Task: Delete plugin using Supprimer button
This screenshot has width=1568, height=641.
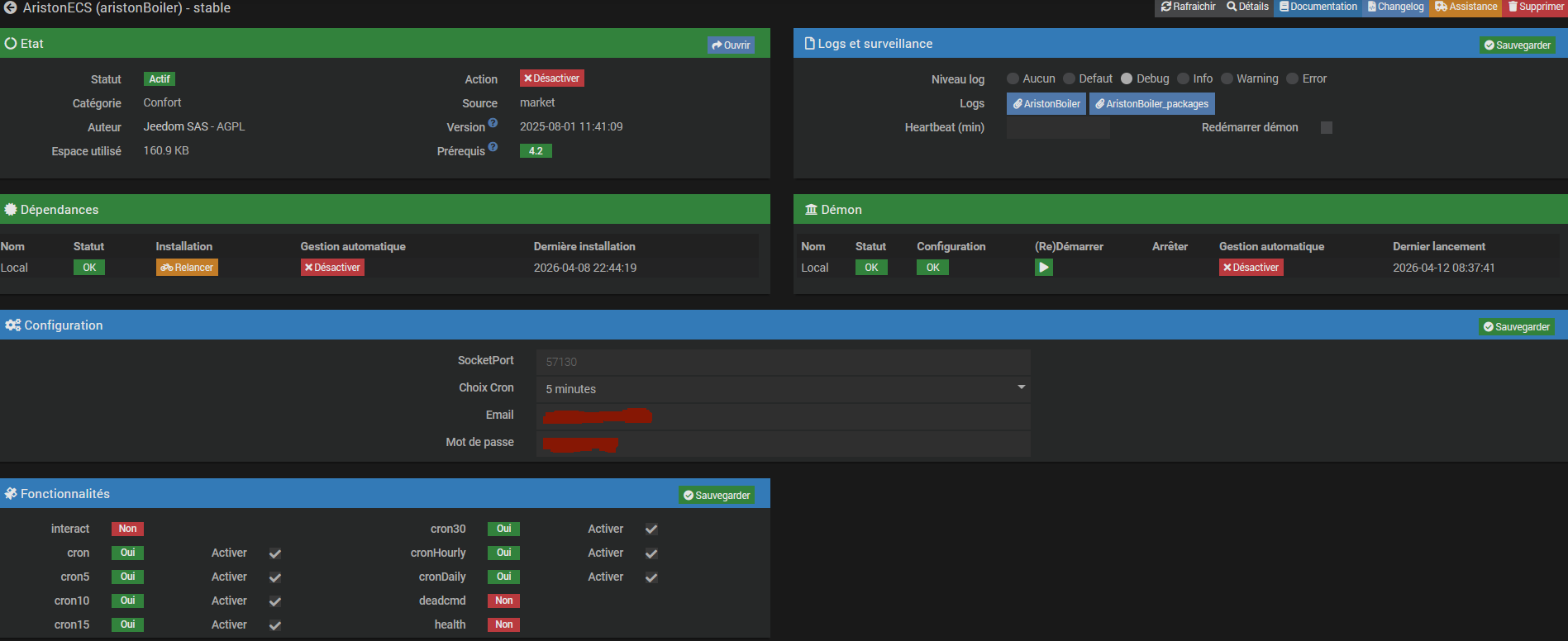Action: [x=1535, y=7]
